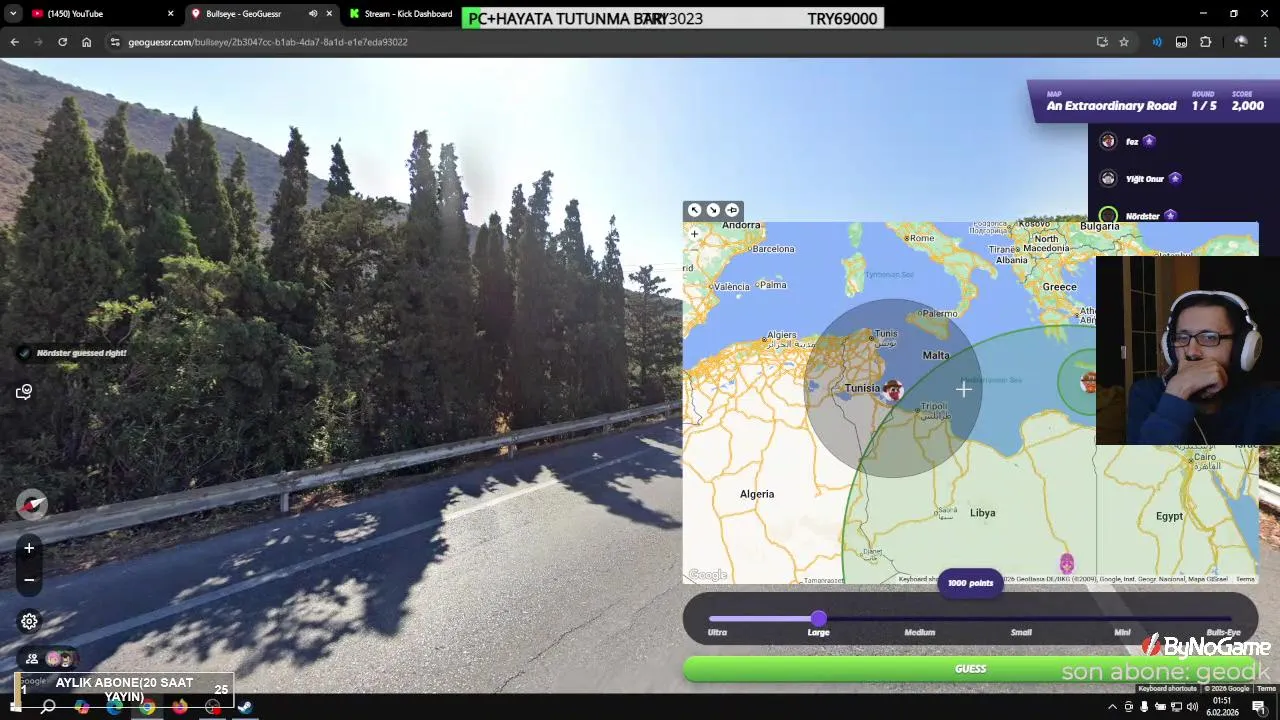The image size is (1280, 720).
Task: Toggle the sticky map pin control
Action: 732,210
